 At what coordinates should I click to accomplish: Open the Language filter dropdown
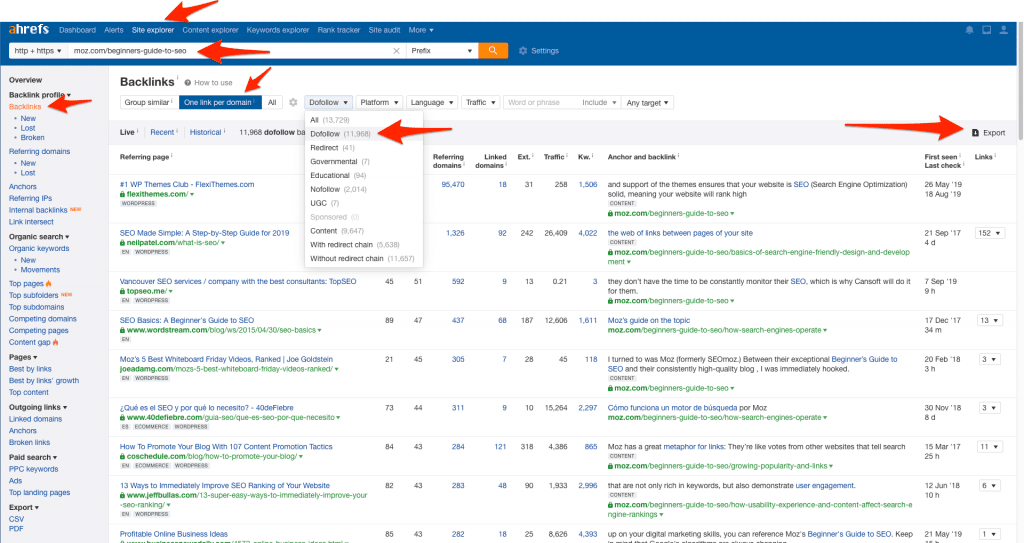431,103
